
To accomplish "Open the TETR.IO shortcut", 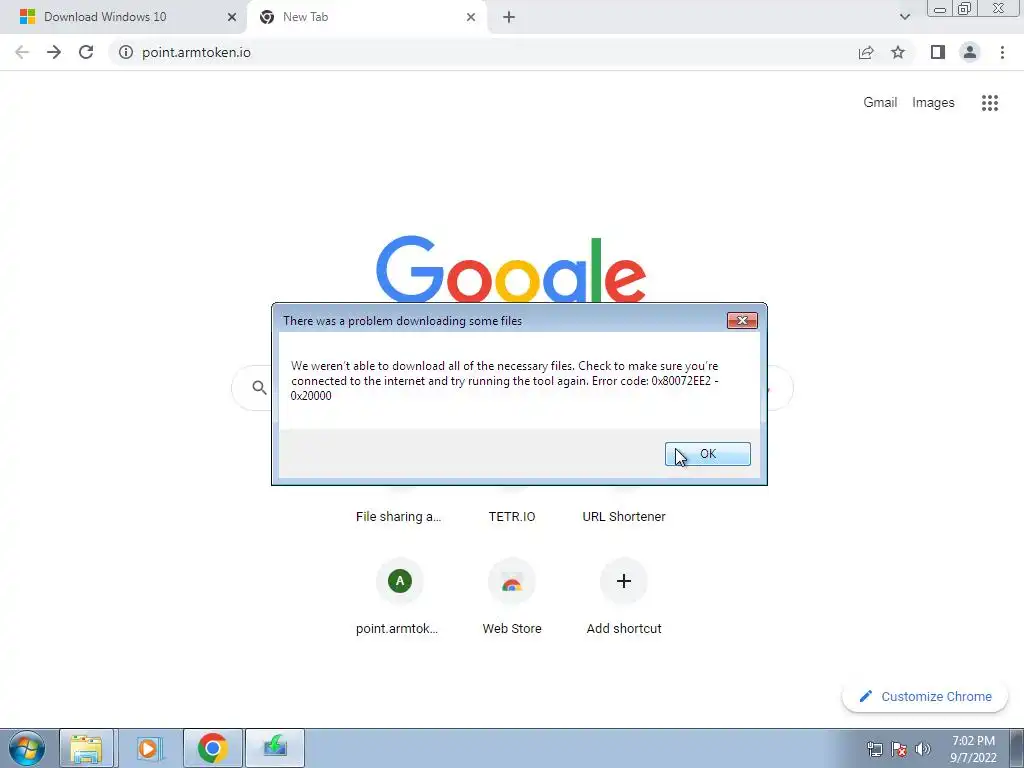I will click(x=511, y=516).
